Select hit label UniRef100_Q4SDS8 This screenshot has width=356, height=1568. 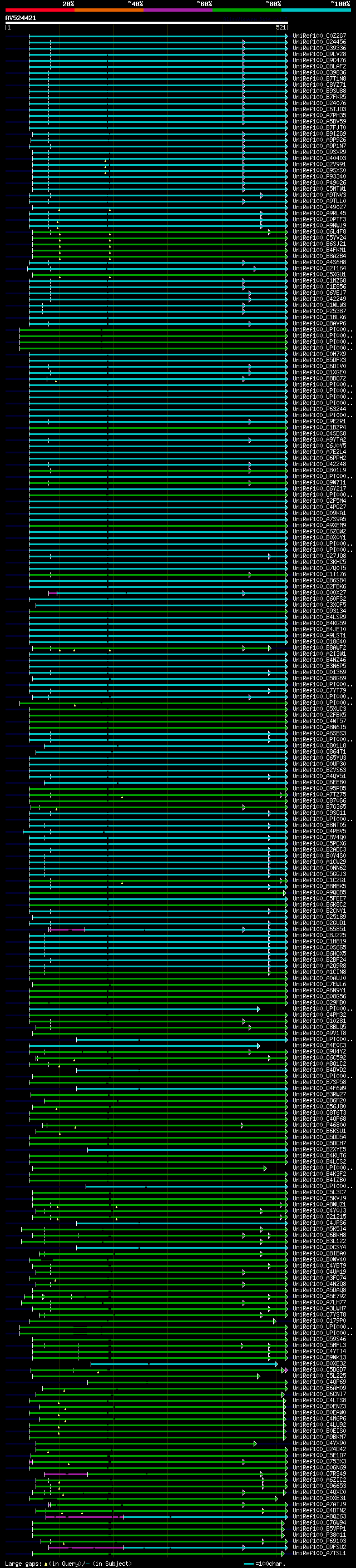tap(319, 433)
